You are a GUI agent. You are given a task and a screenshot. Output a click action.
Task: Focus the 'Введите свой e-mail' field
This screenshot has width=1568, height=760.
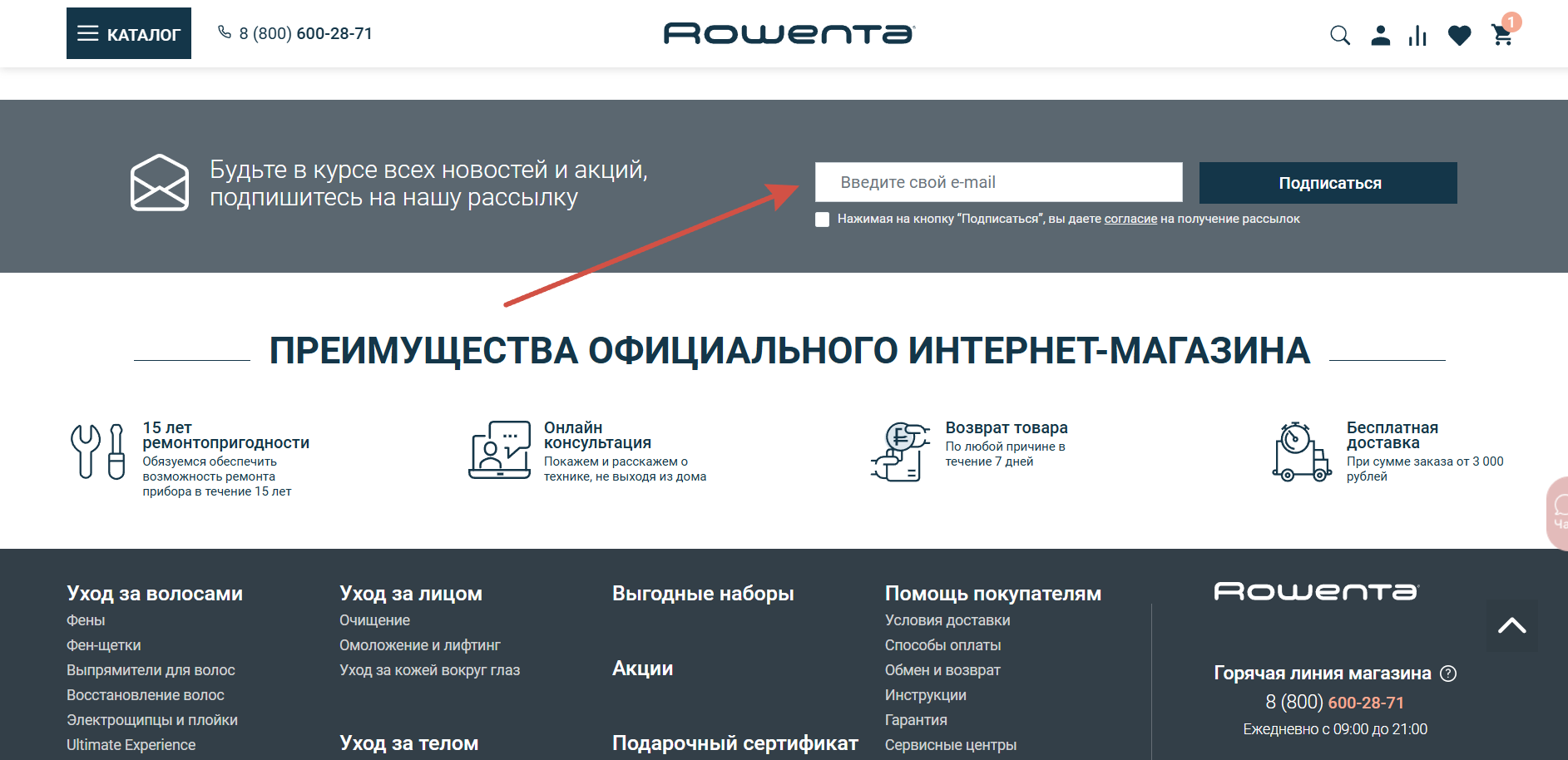pos(998,182)
